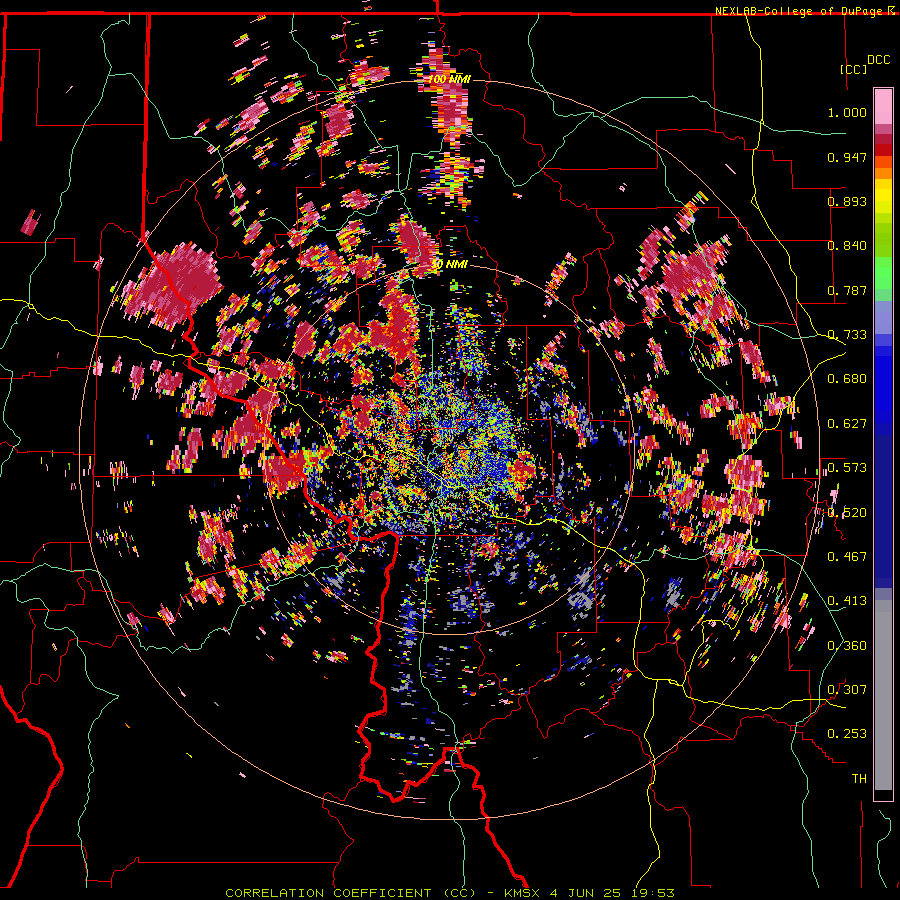Click the TH label at the legend bottom
This screenshot has width=900, height=900.
(859, 779)
